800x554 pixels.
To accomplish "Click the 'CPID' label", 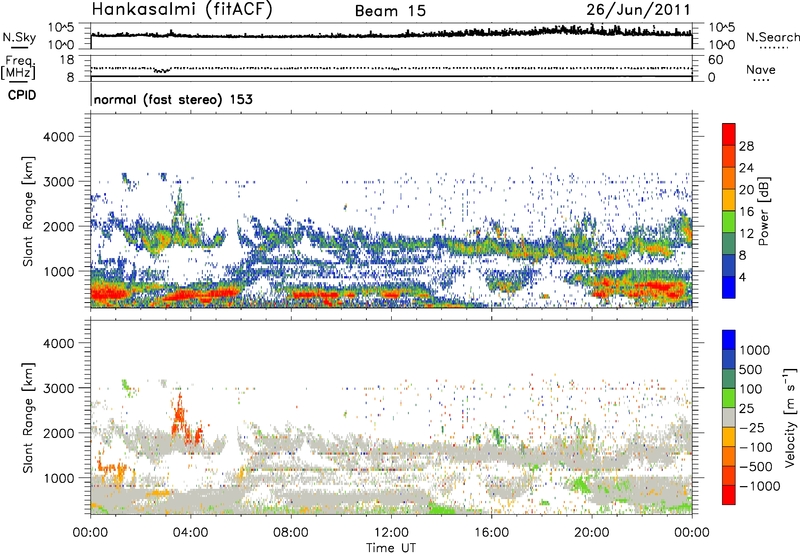I will pos(22,95).
